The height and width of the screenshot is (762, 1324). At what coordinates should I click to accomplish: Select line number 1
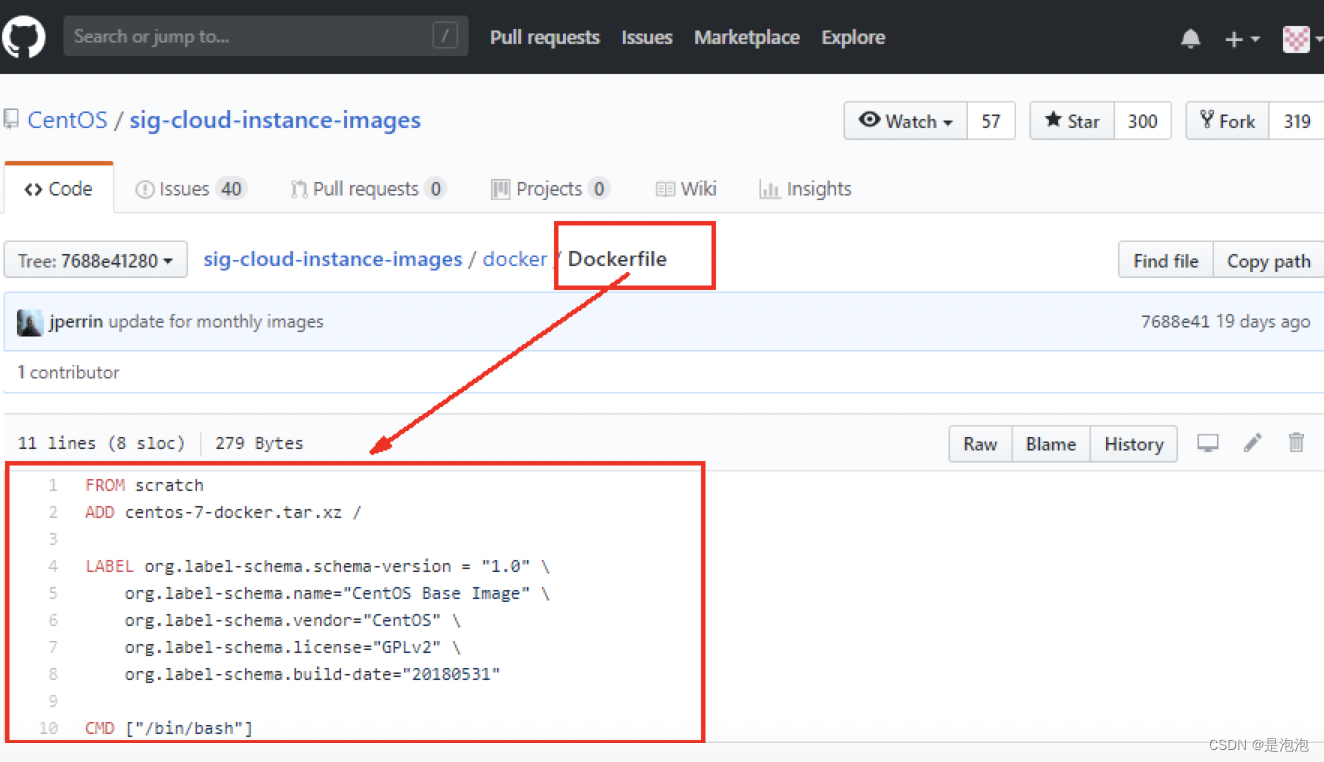click(53, 485)
